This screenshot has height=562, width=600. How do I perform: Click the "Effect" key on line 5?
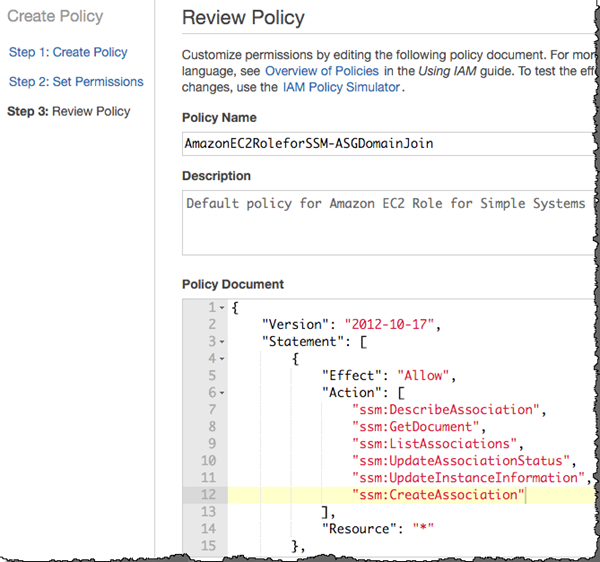pyautogui.click(x=352, y=375)
